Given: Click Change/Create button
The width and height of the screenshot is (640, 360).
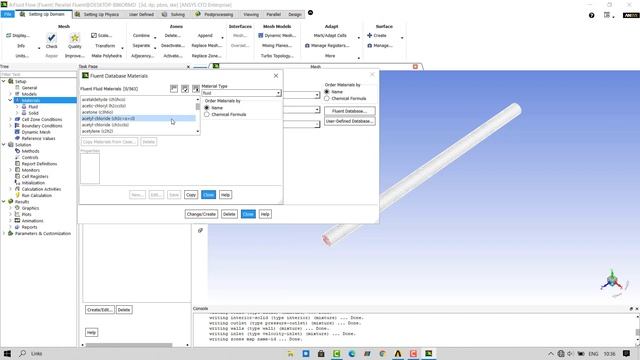Looking at the screenshot, I should point(201,214).
